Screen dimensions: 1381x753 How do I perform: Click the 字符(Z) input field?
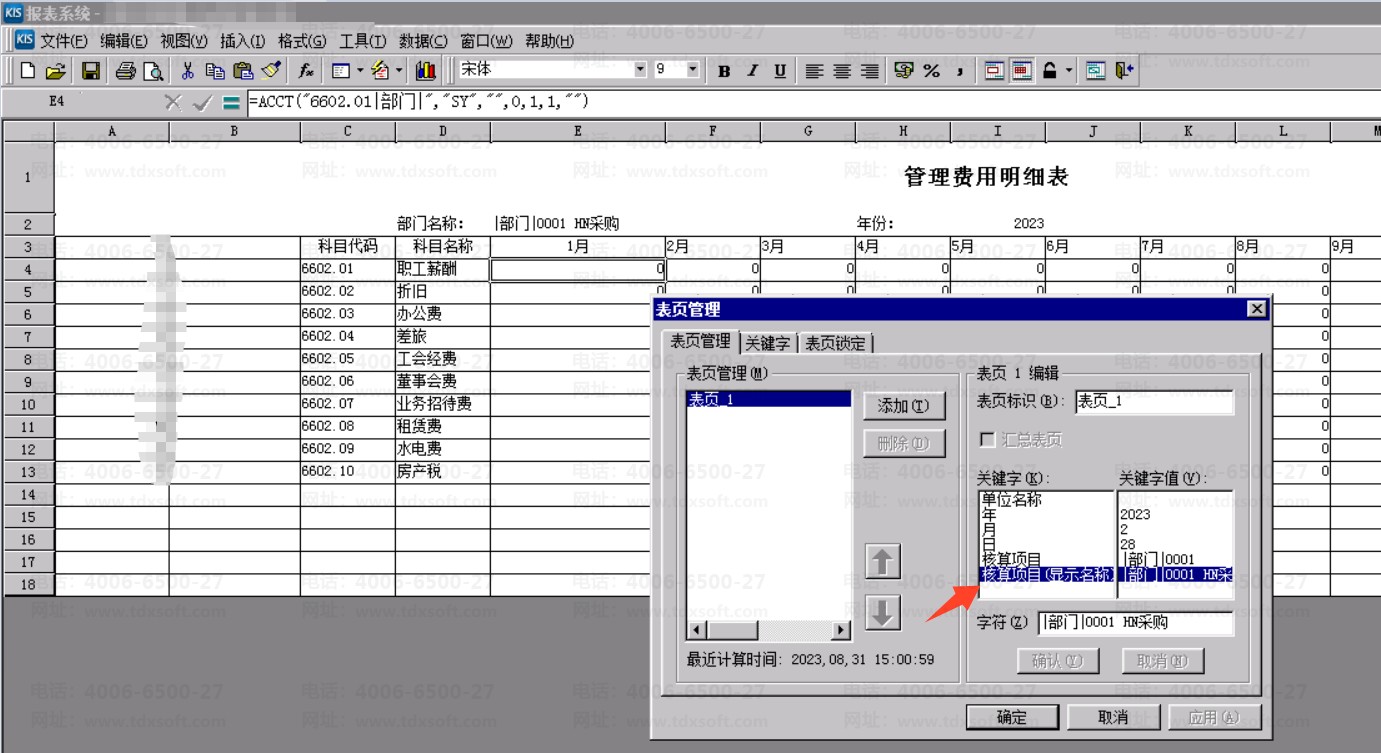(x=1135, y=623)
